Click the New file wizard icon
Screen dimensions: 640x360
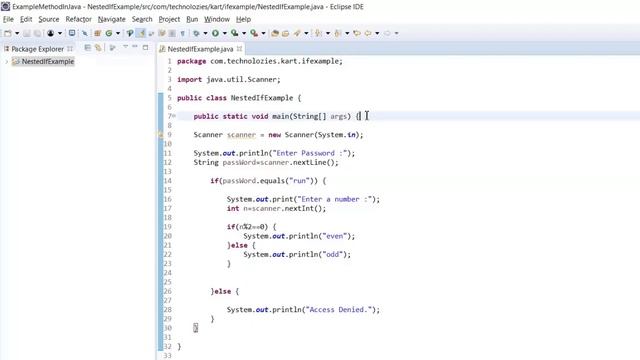8,33
